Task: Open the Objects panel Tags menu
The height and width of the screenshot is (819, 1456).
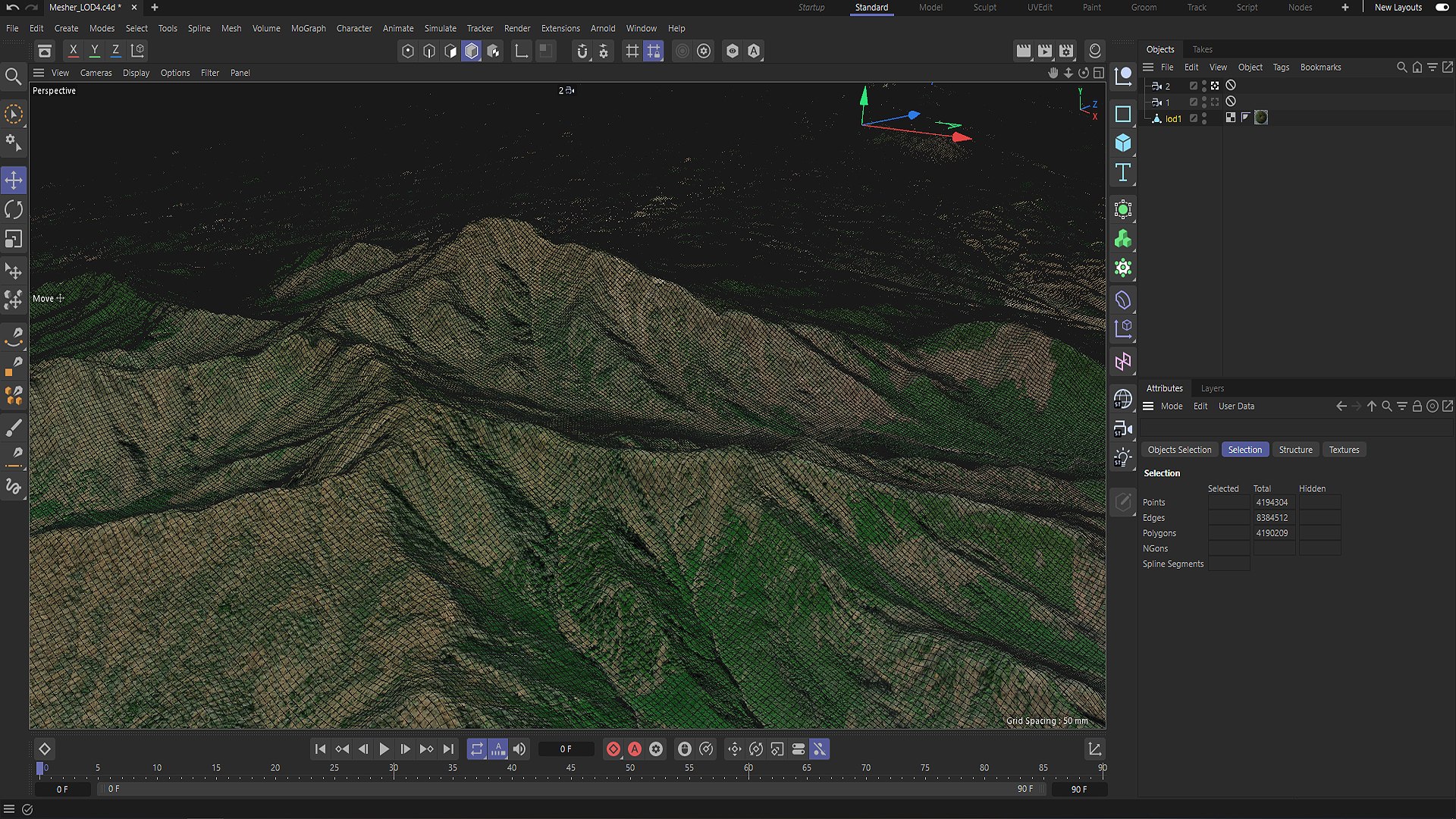Action: coord(1281,67)
